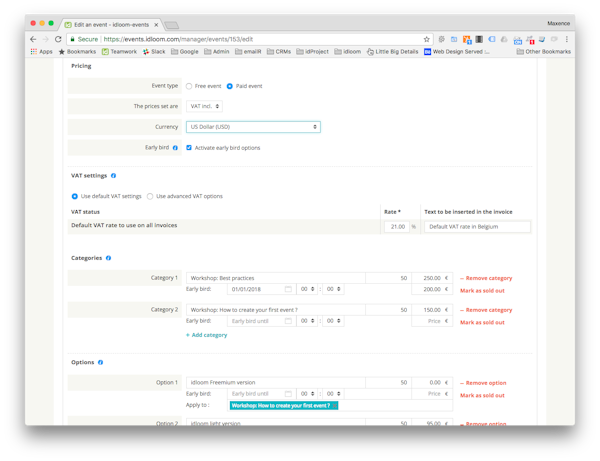
Task: Open the Bookmarks folder in bookmarks bar
Action: (x=77, y=52)
